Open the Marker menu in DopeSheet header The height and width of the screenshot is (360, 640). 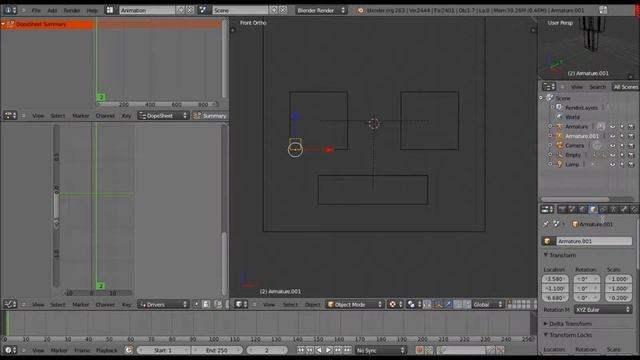[x=81, y=116]
